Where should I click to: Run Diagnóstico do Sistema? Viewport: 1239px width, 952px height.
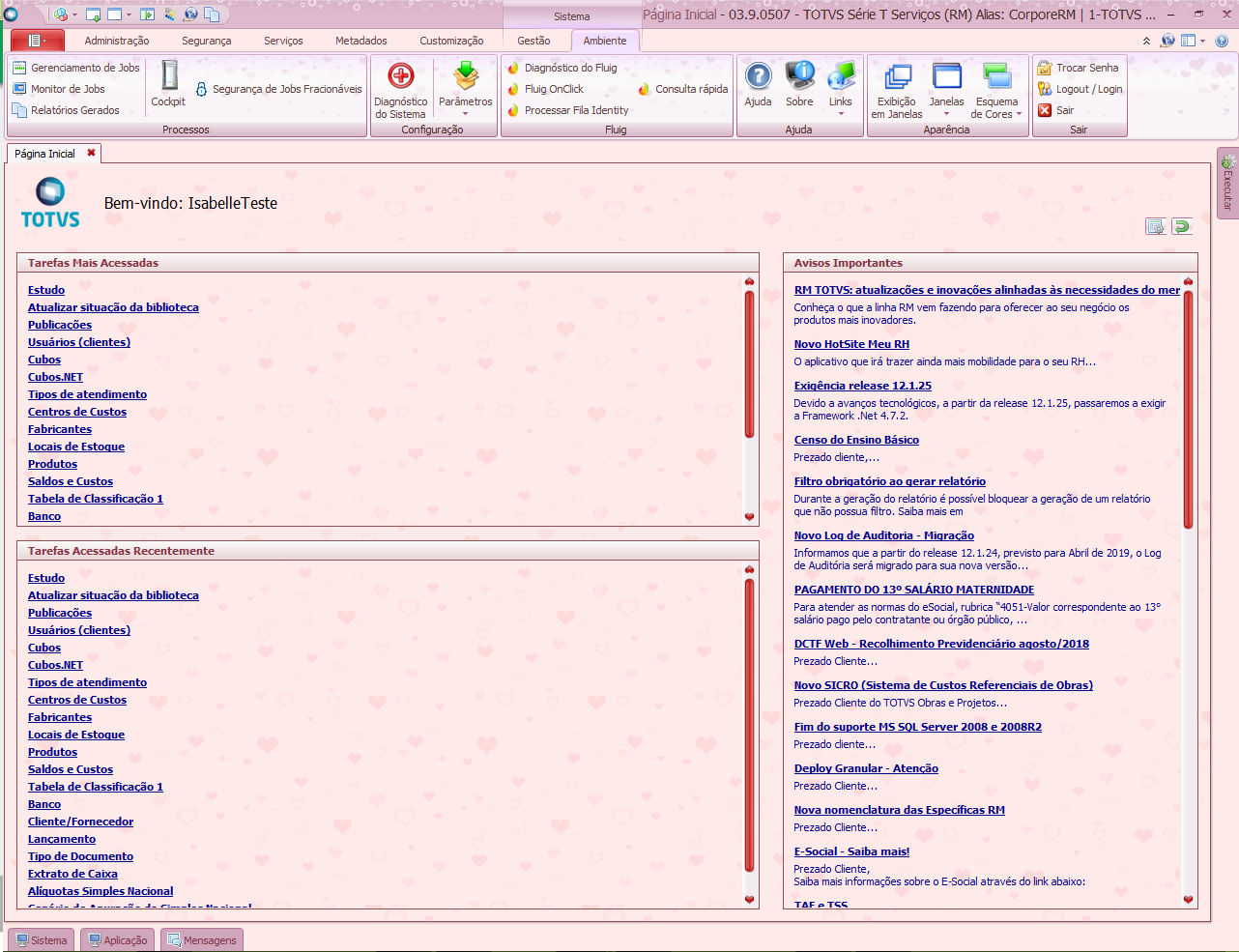pos(400,91)
